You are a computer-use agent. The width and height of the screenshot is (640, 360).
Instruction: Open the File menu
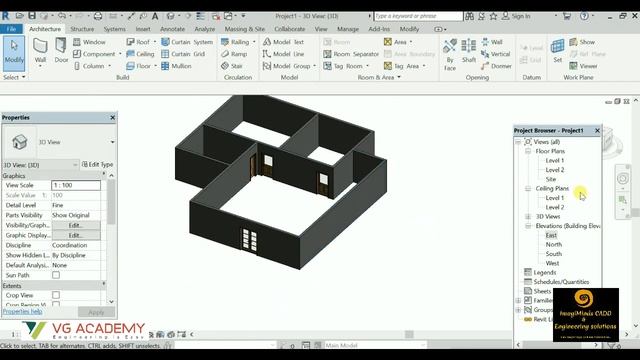[11, 29]
